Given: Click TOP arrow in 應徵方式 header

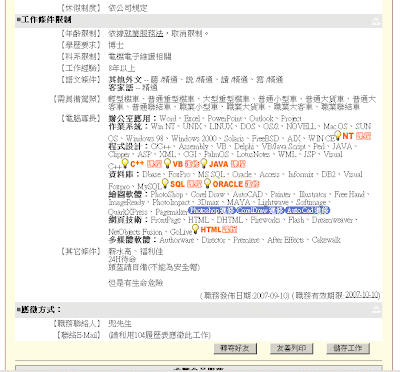Looking at the screenshot, I should 376,309.
